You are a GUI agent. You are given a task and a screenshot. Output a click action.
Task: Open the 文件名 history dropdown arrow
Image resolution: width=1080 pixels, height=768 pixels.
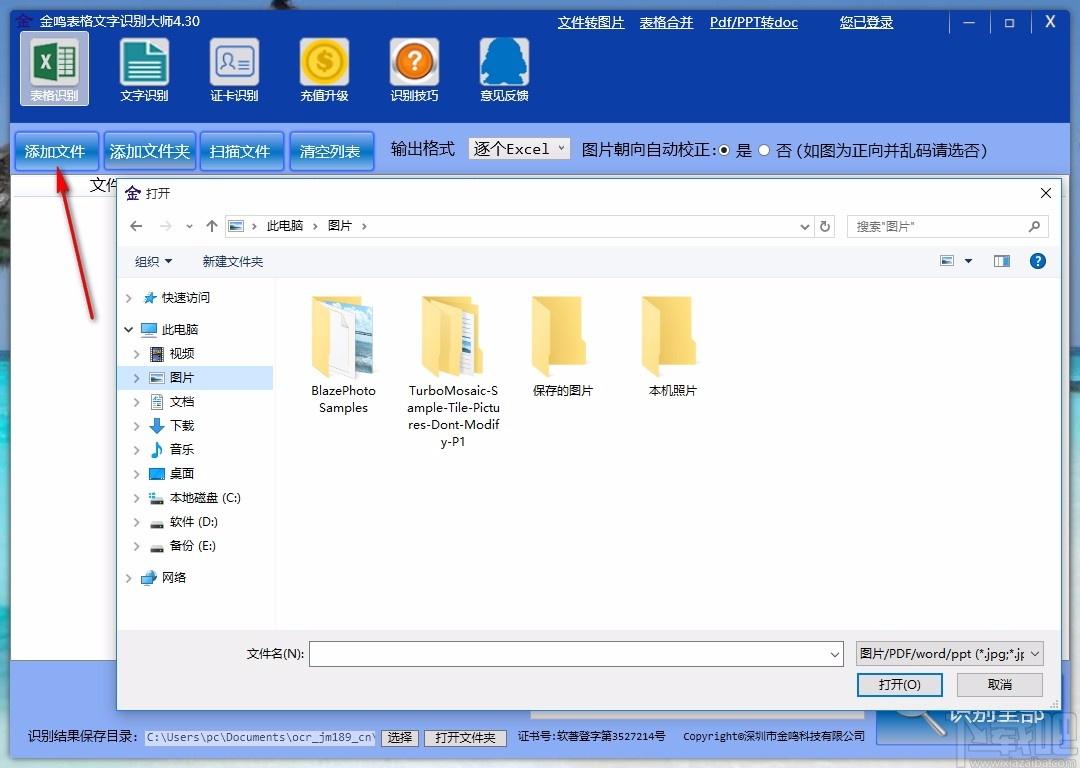coord(835,654)
